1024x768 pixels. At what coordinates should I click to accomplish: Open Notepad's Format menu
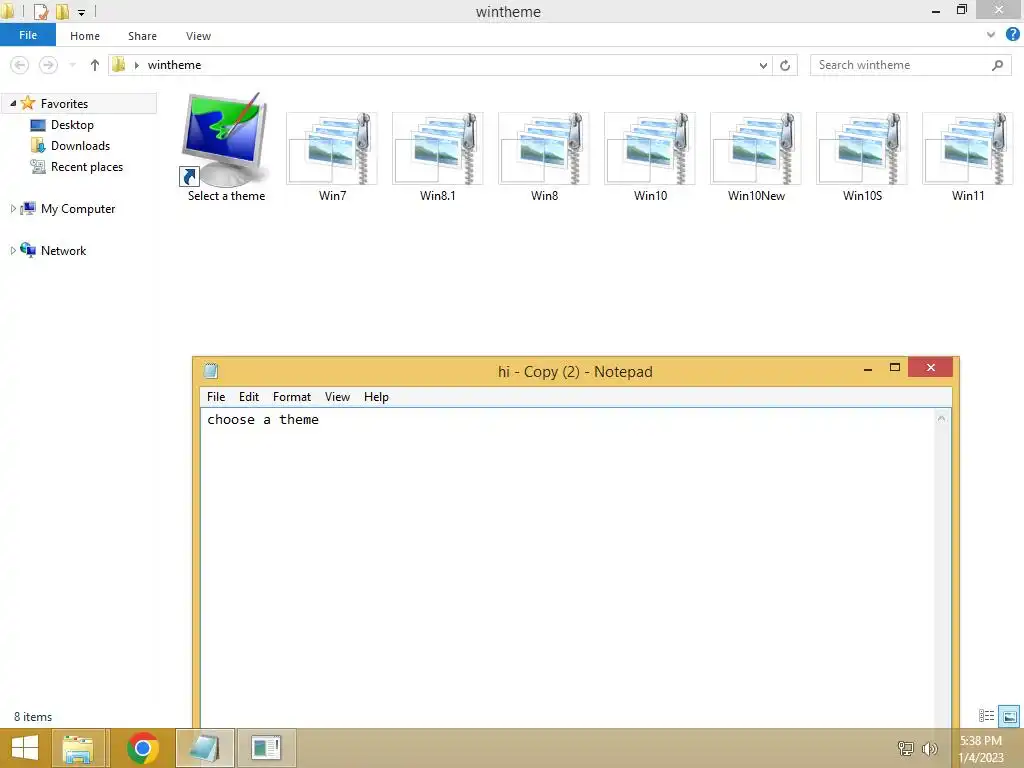click(x=292, y=396)
